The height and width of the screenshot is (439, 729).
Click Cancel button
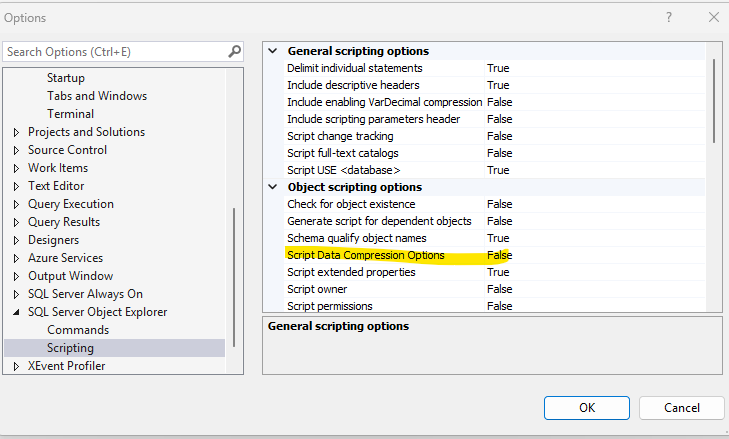coord(682,408)
